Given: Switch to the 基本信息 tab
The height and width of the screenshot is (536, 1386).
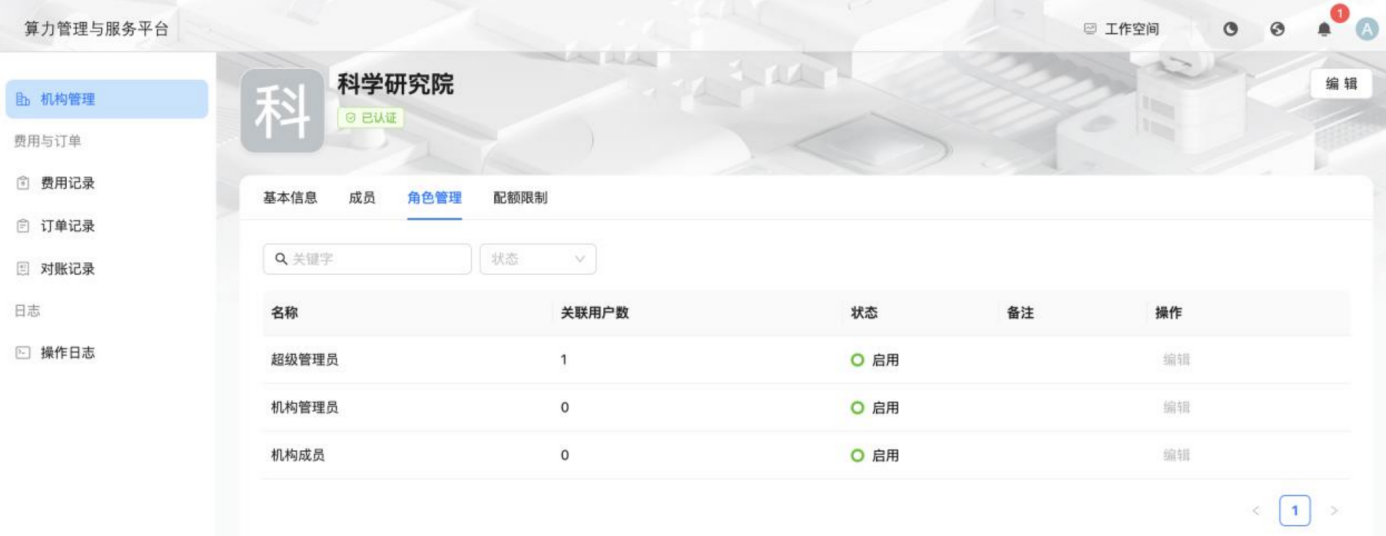Looking at the screenshot, I should [290, 198].
